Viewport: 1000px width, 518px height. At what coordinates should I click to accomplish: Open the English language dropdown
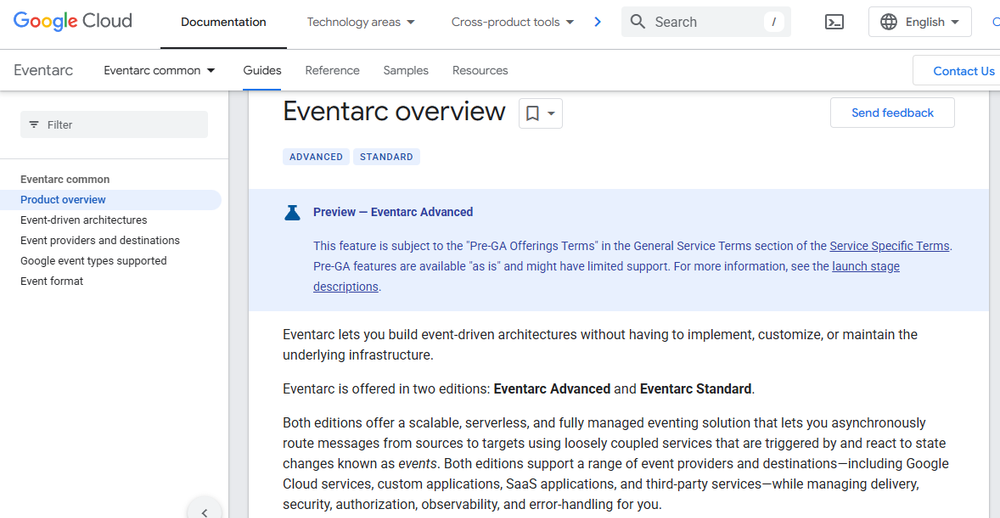pos(919,22)
